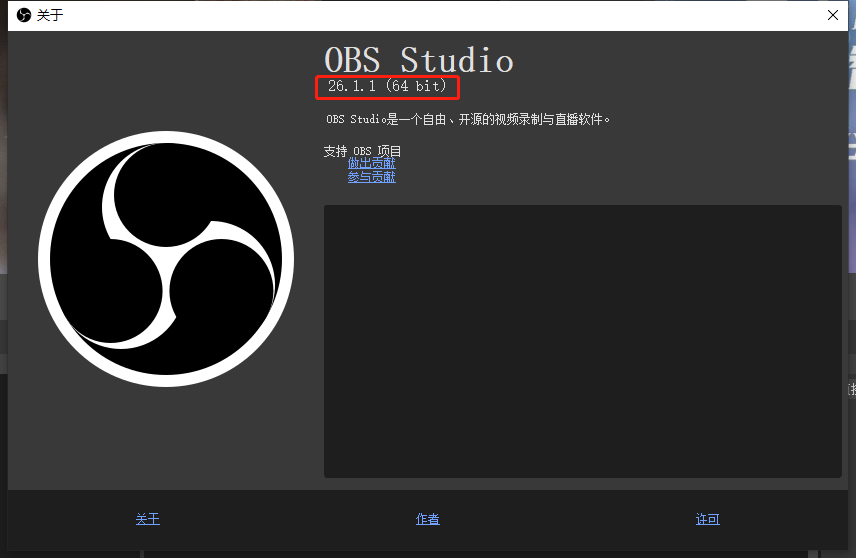Click the large OBS Studio logo
The image size is (856, 558).
pos(166,259)
